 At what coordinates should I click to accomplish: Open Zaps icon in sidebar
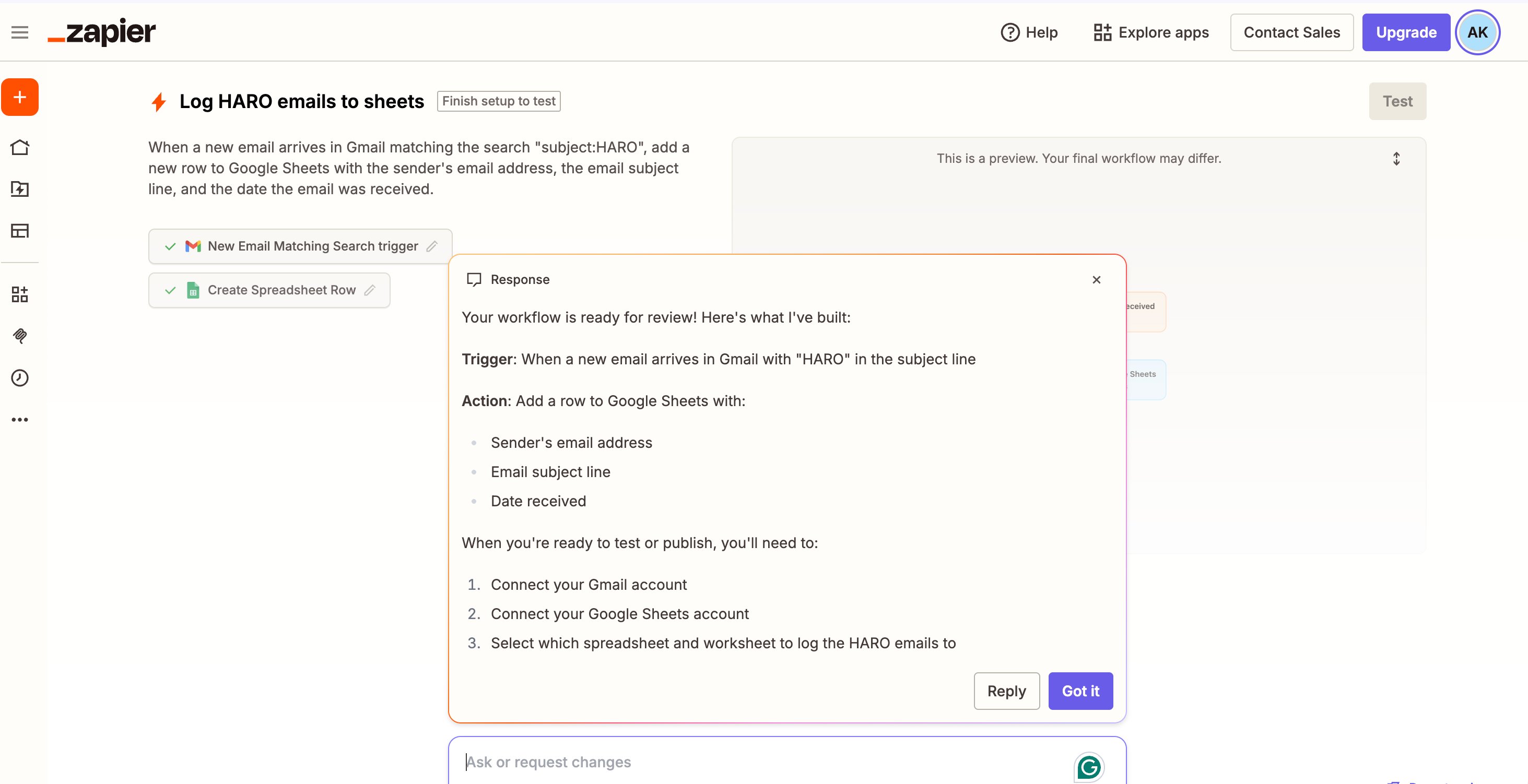19,188
